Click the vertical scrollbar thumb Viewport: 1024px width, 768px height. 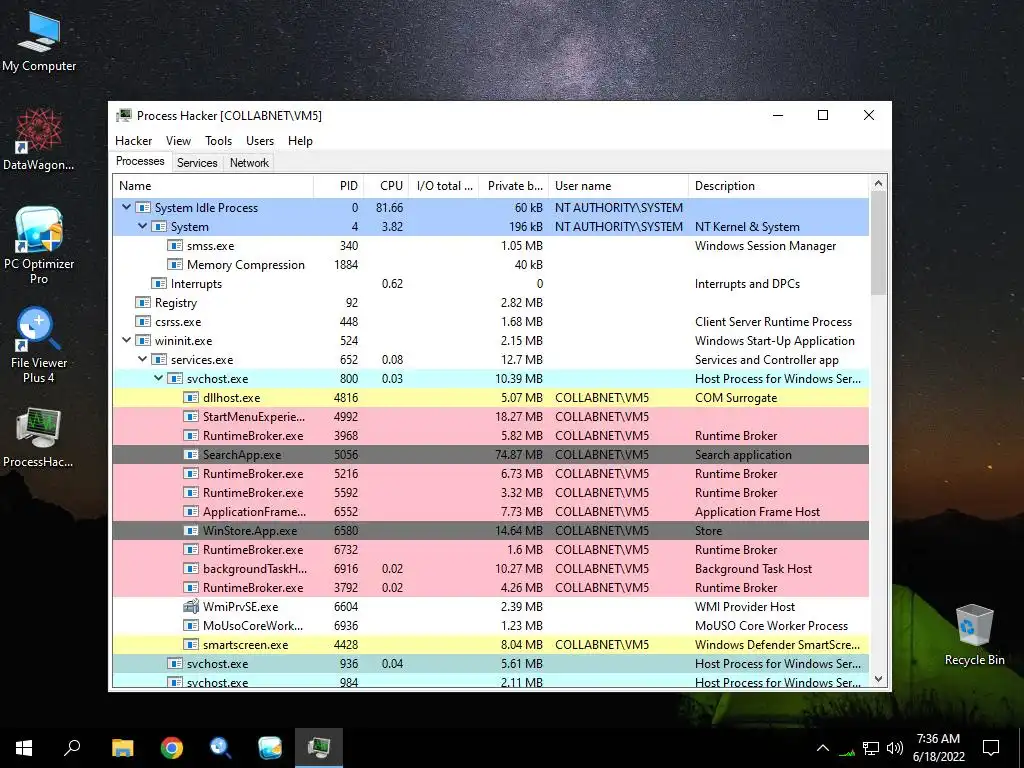878,242
